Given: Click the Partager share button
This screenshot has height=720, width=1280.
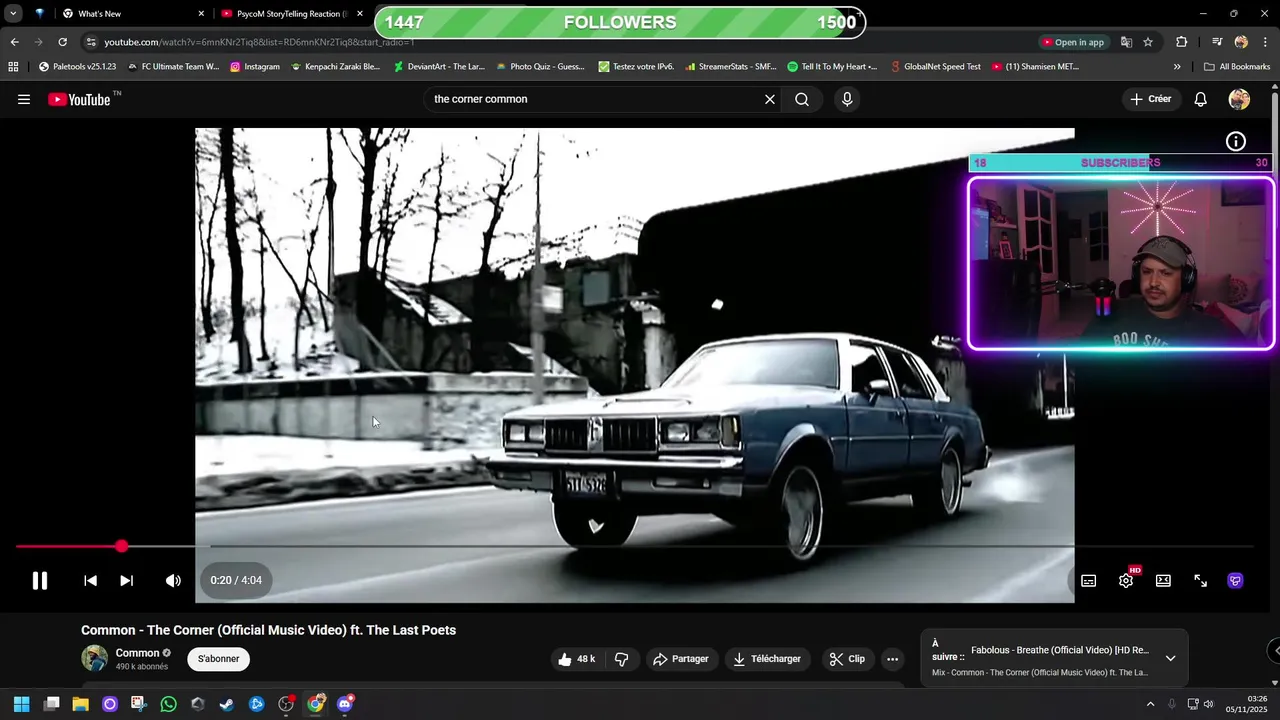Looking at the screenshot, I should [681, 659].
